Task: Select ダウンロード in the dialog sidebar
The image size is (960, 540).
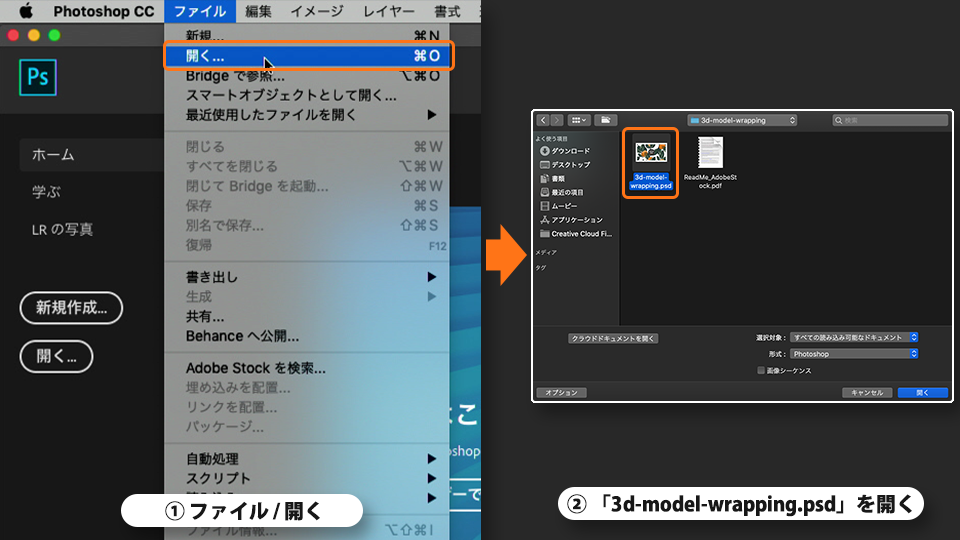Action: tap(565, 151)
